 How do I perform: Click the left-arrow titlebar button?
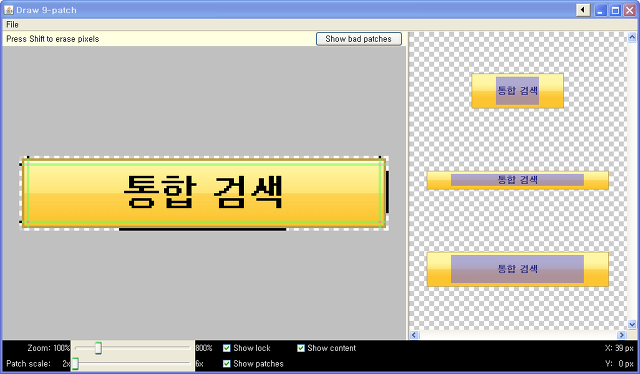point(583,10)
